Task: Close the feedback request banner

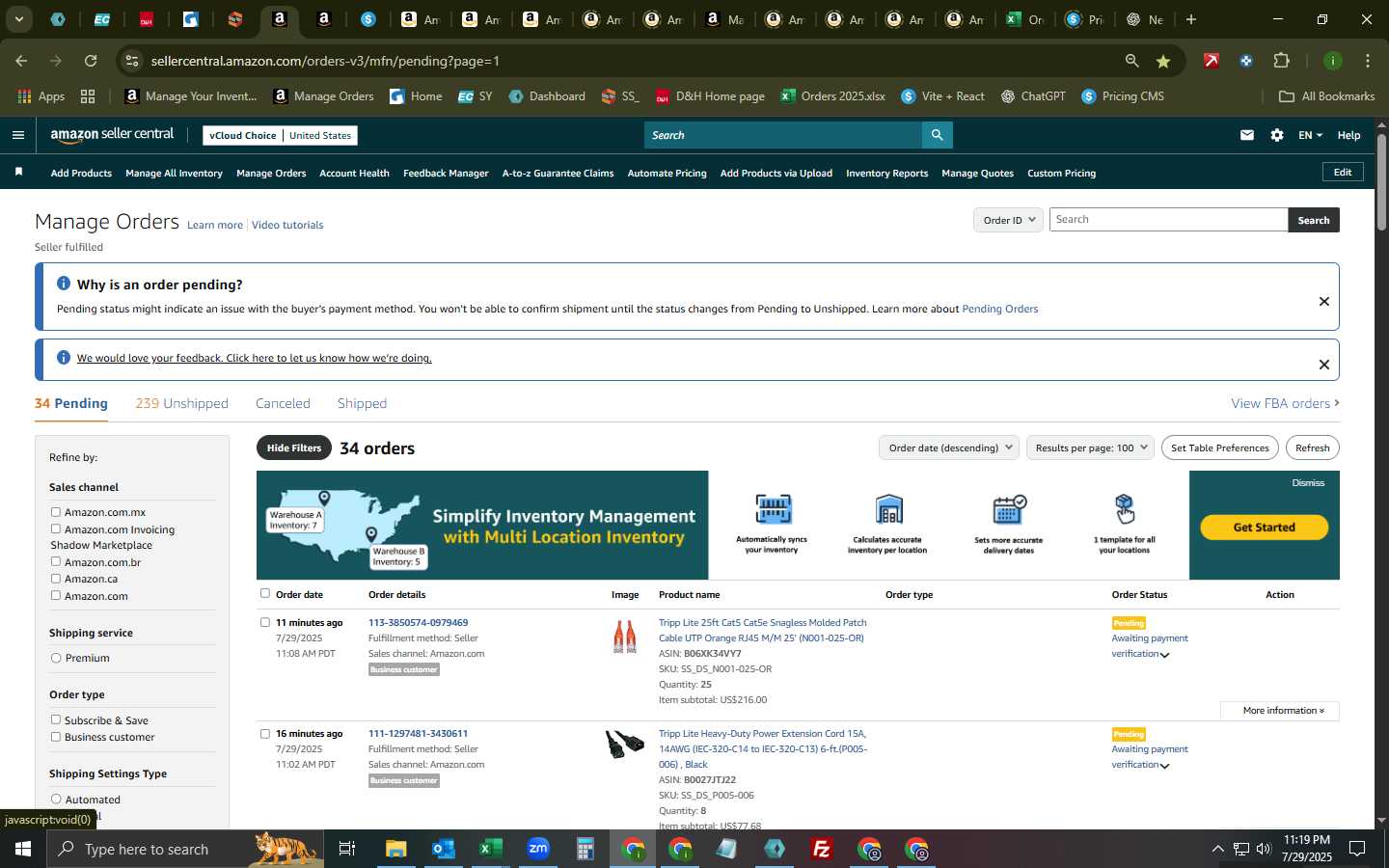Action: coord(1324,365)
